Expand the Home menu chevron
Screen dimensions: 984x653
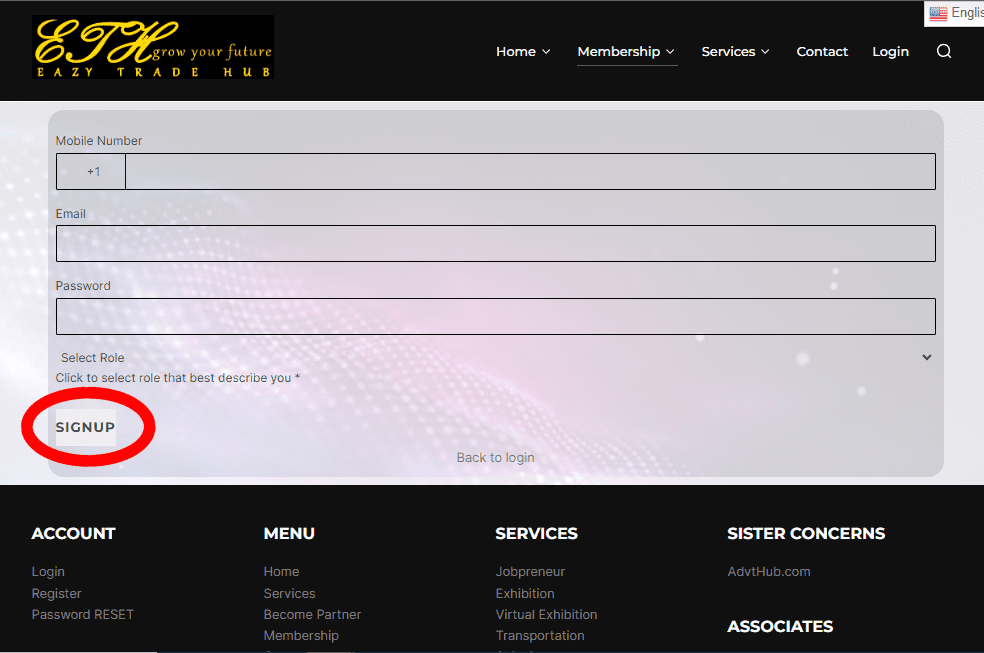[x=546, y=52]
